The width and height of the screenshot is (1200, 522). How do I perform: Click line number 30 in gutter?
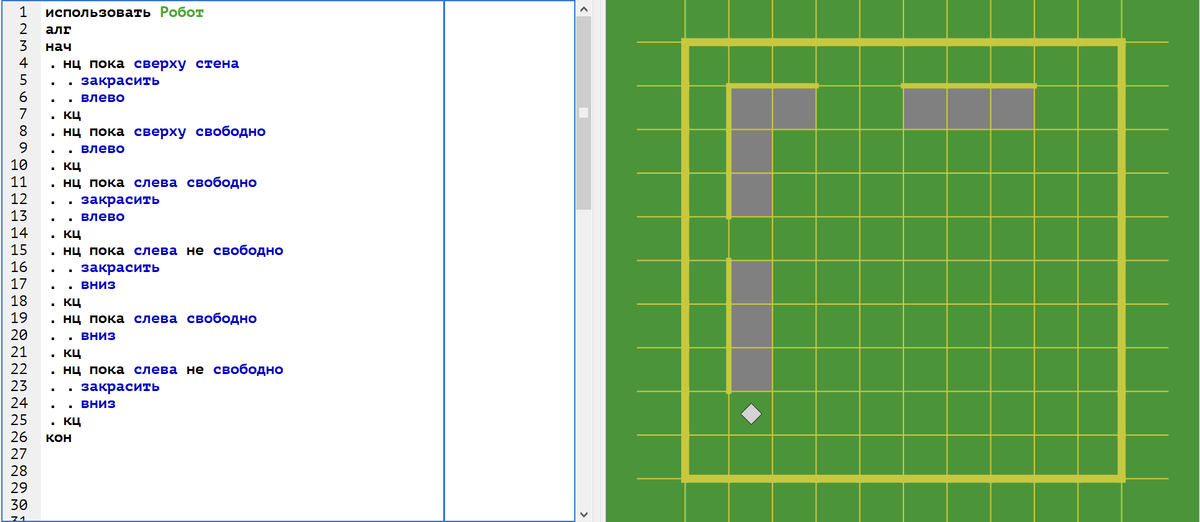(19, 505)
